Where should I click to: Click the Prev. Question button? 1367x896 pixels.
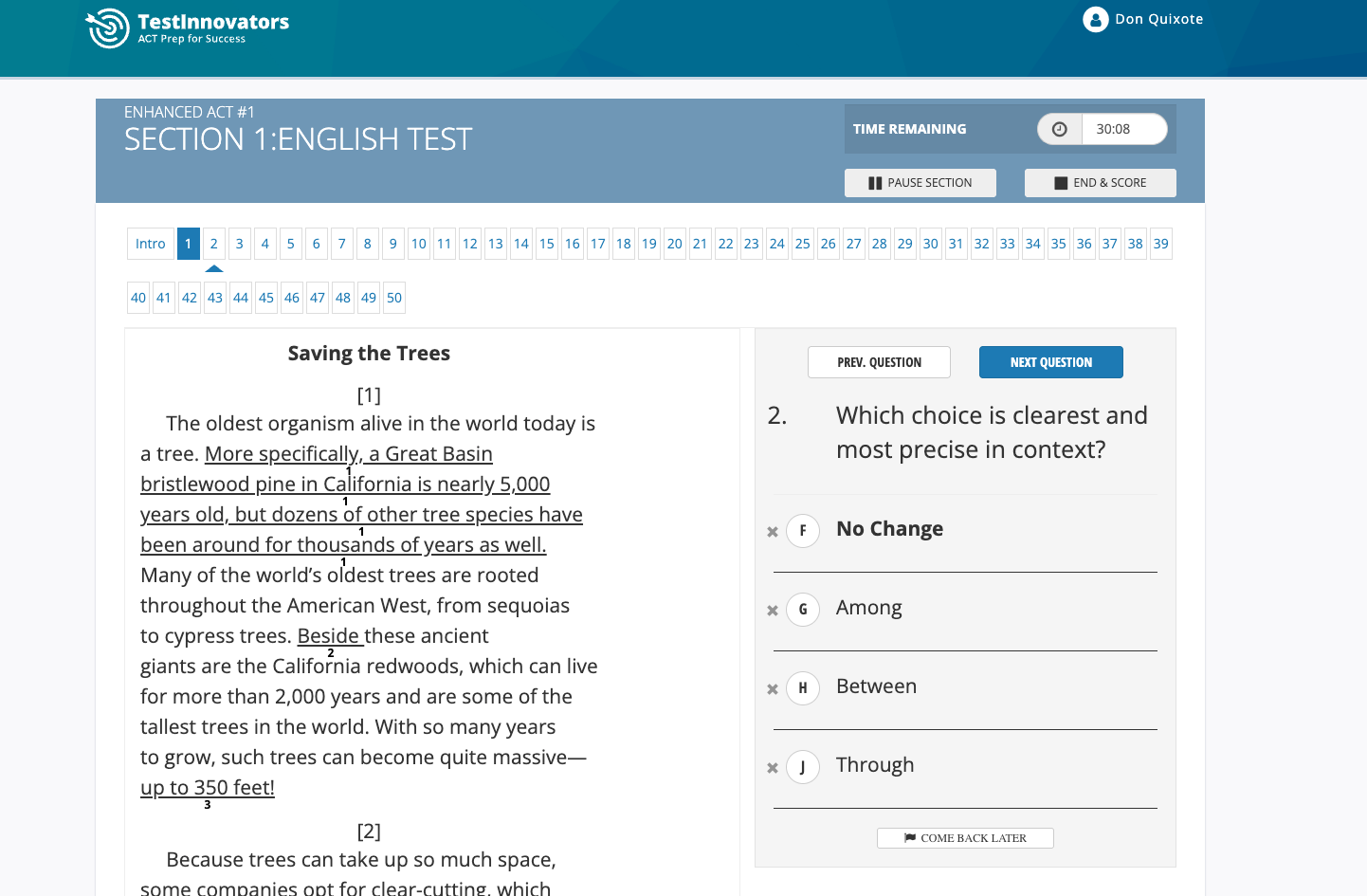(879, 361)
